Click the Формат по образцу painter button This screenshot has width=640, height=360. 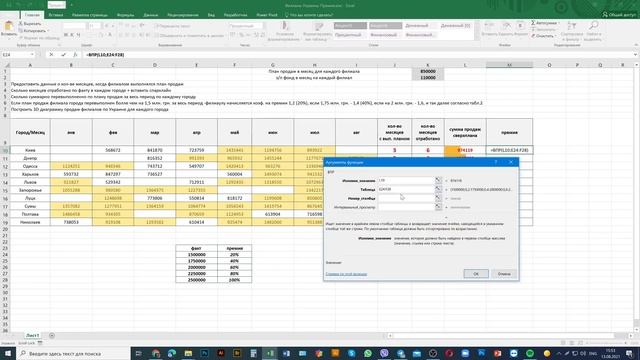[x=39, y=38]
